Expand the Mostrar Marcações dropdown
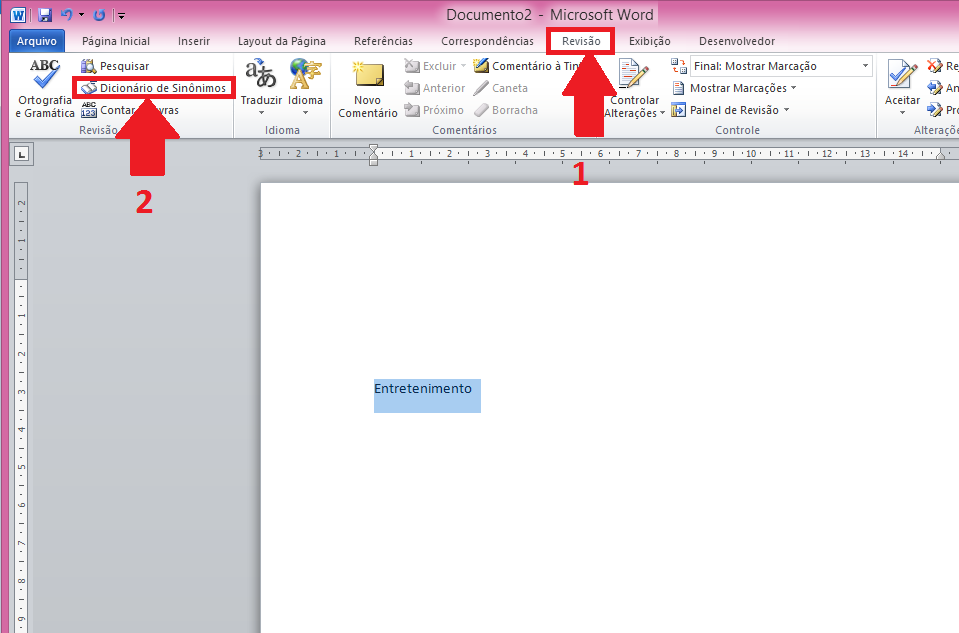This screenshot has width=959, height=633. point(741,88)
